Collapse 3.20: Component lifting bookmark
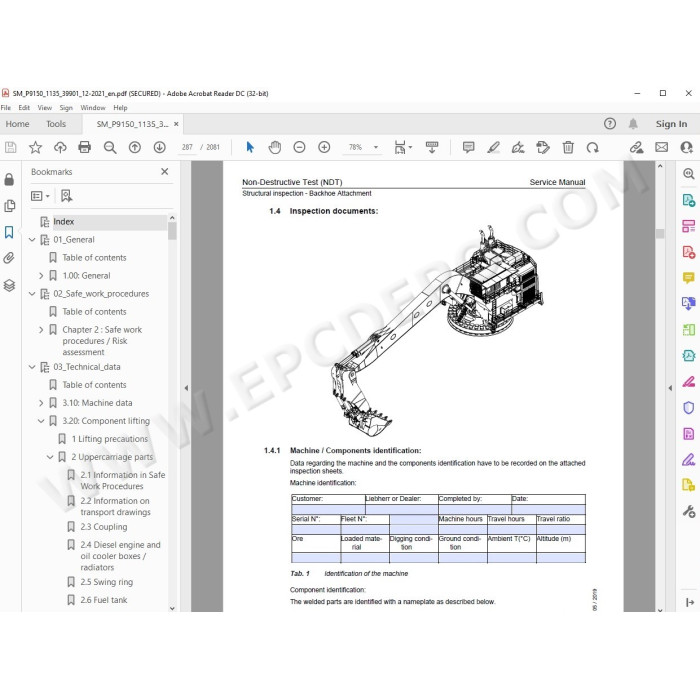 (x=41, y=421)
